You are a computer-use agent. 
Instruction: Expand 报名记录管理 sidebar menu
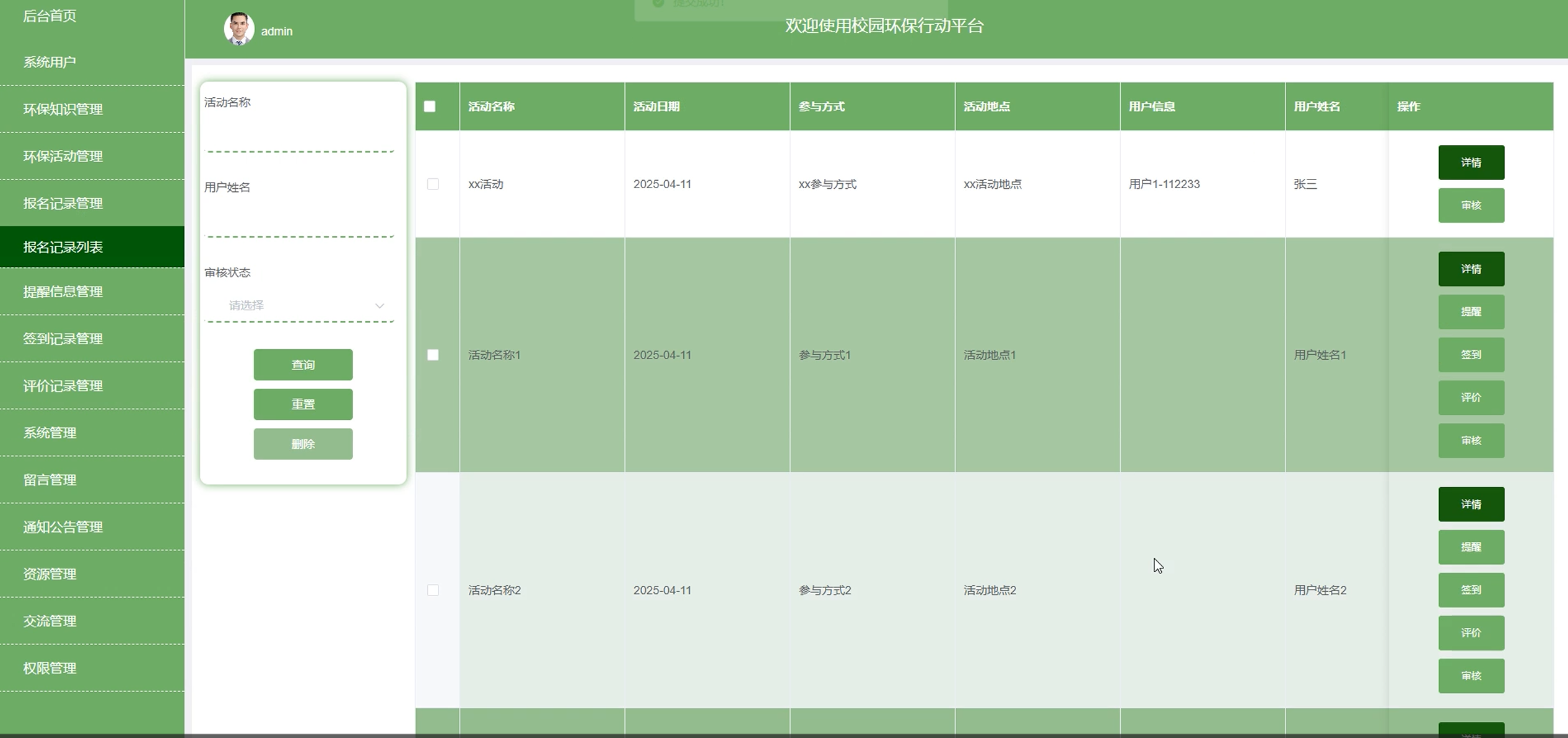click(x=63, y=203)
